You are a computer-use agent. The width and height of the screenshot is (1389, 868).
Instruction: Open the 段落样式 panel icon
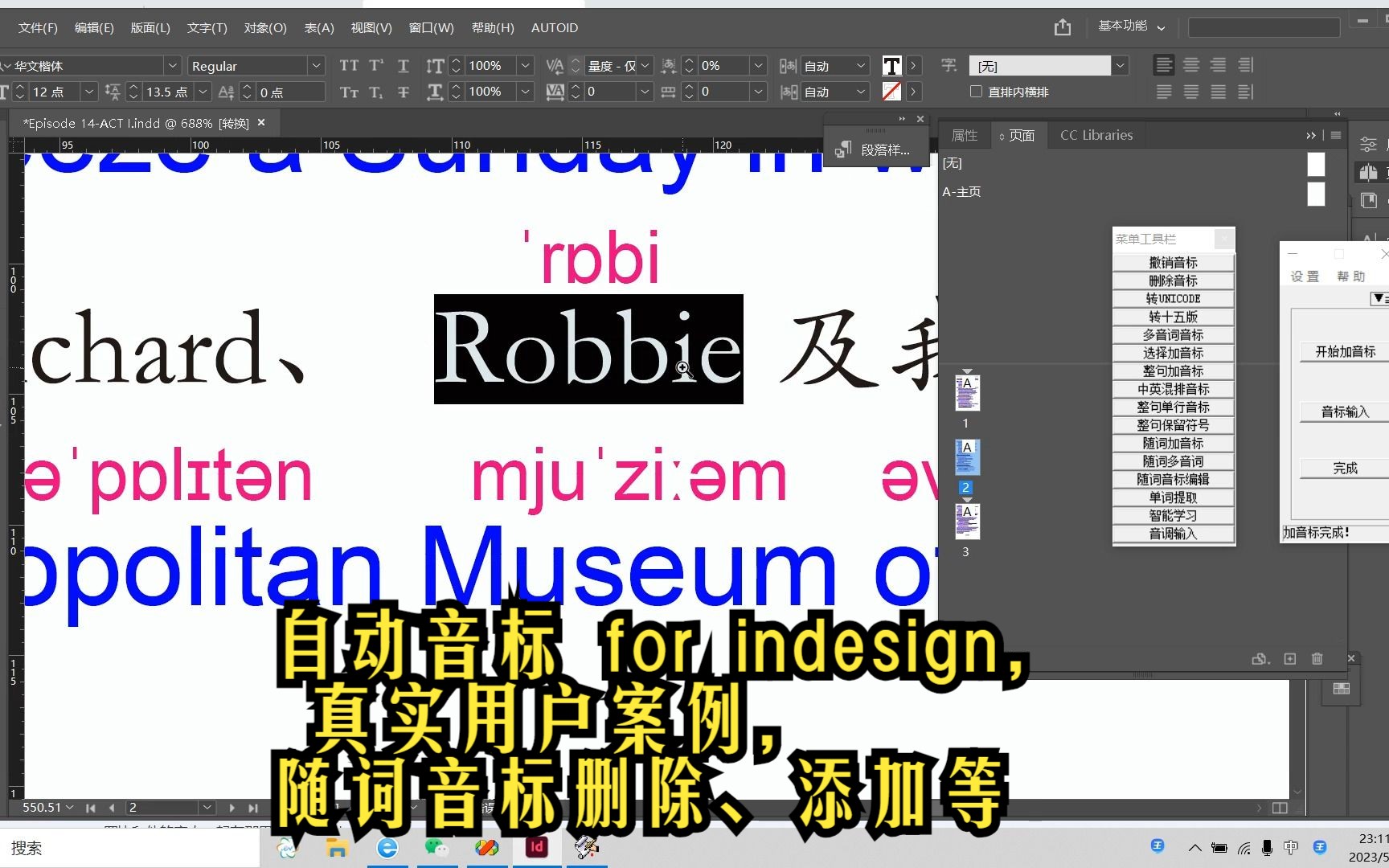845,149
